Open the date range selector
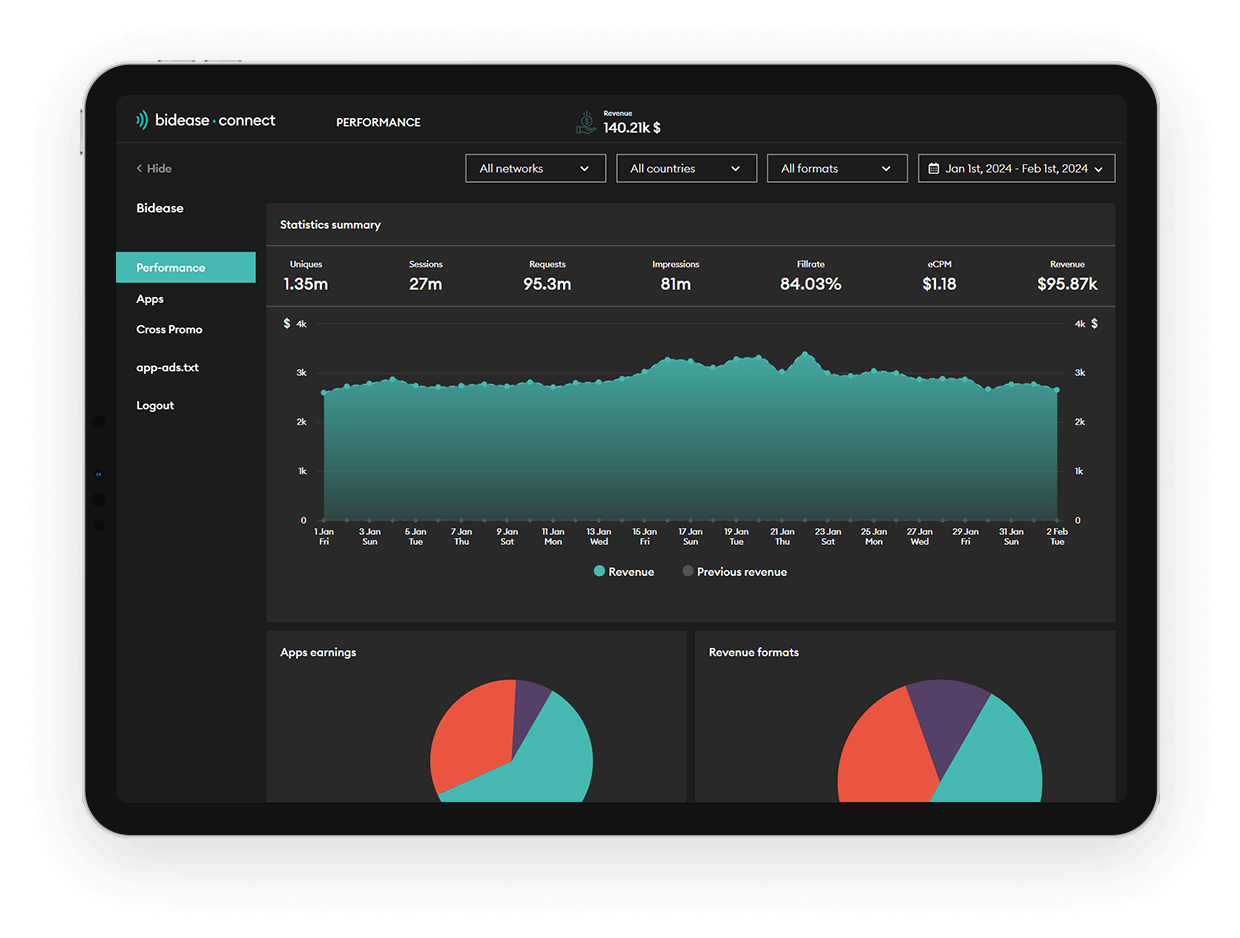Screen dimensions: 1240x938 click(1016, 169)
